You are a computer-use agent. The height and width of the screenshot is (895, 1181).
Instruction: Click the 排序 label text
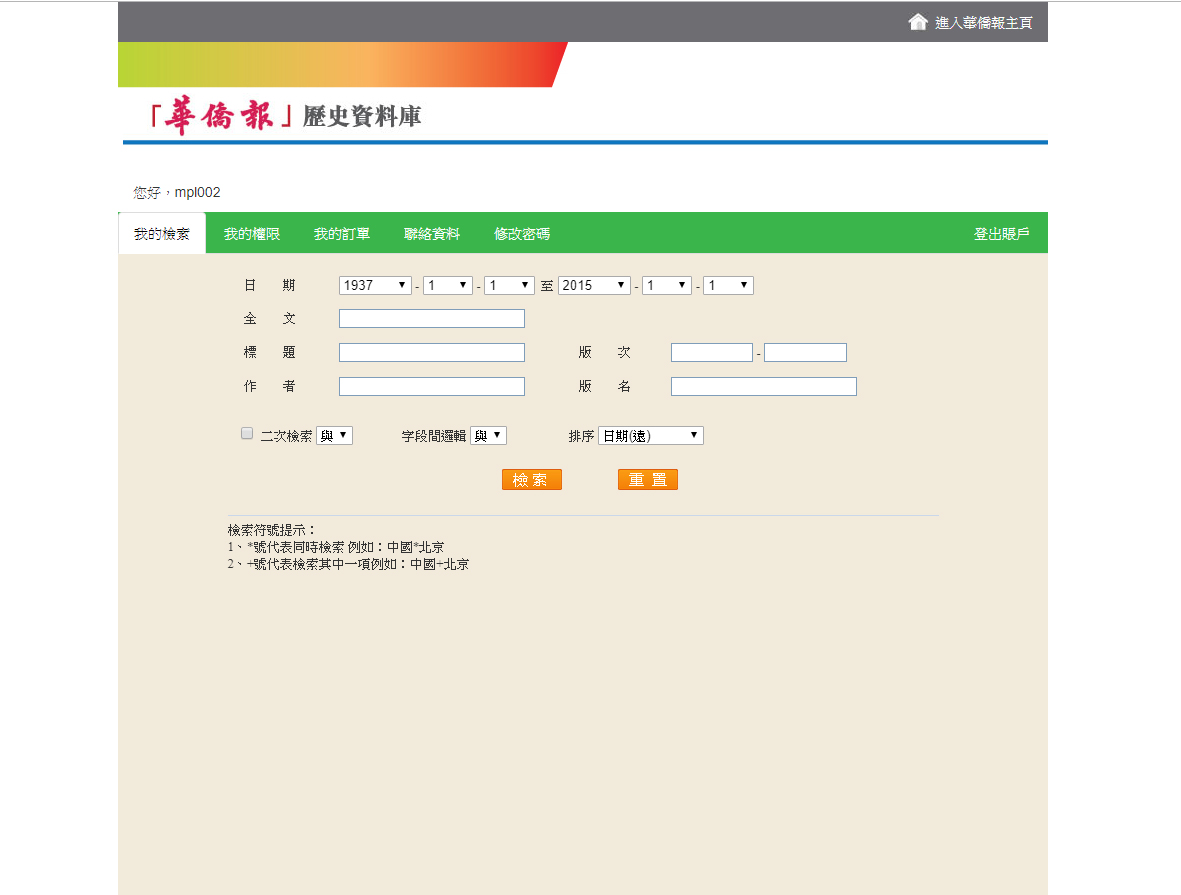(x=581, y=436)
